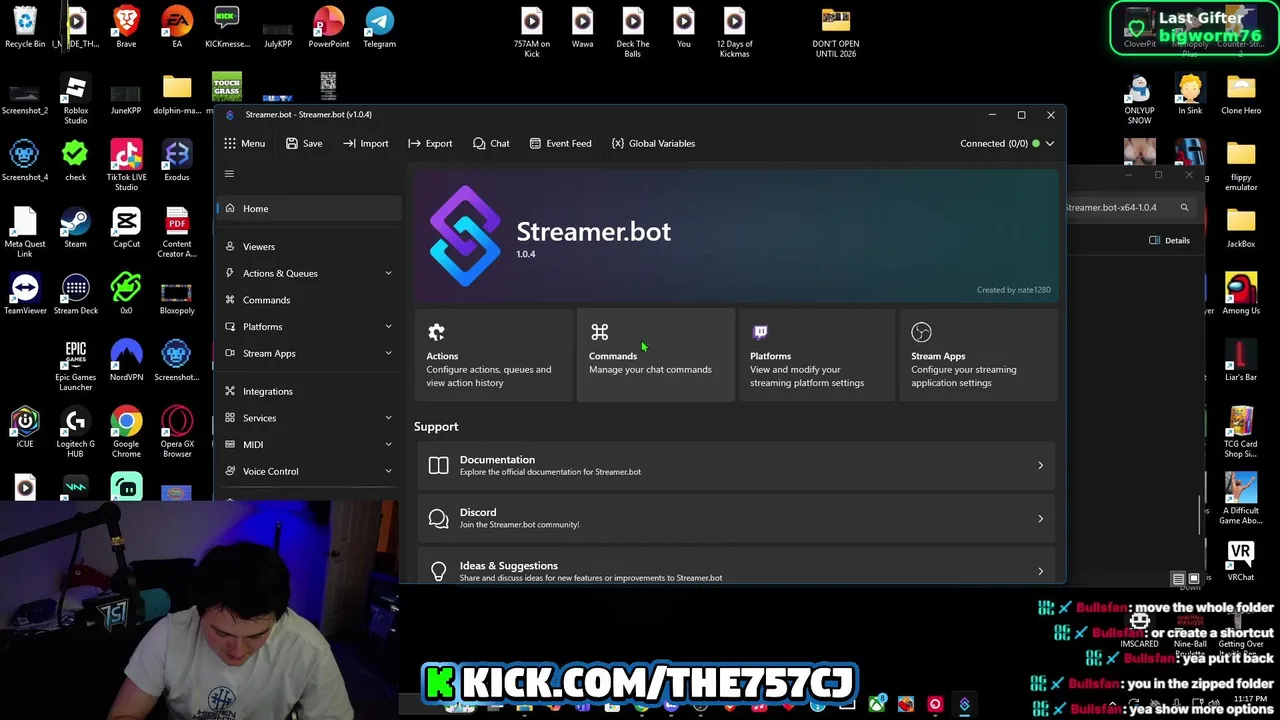Save the Streamer.bot configuration

tap(304, 143)
